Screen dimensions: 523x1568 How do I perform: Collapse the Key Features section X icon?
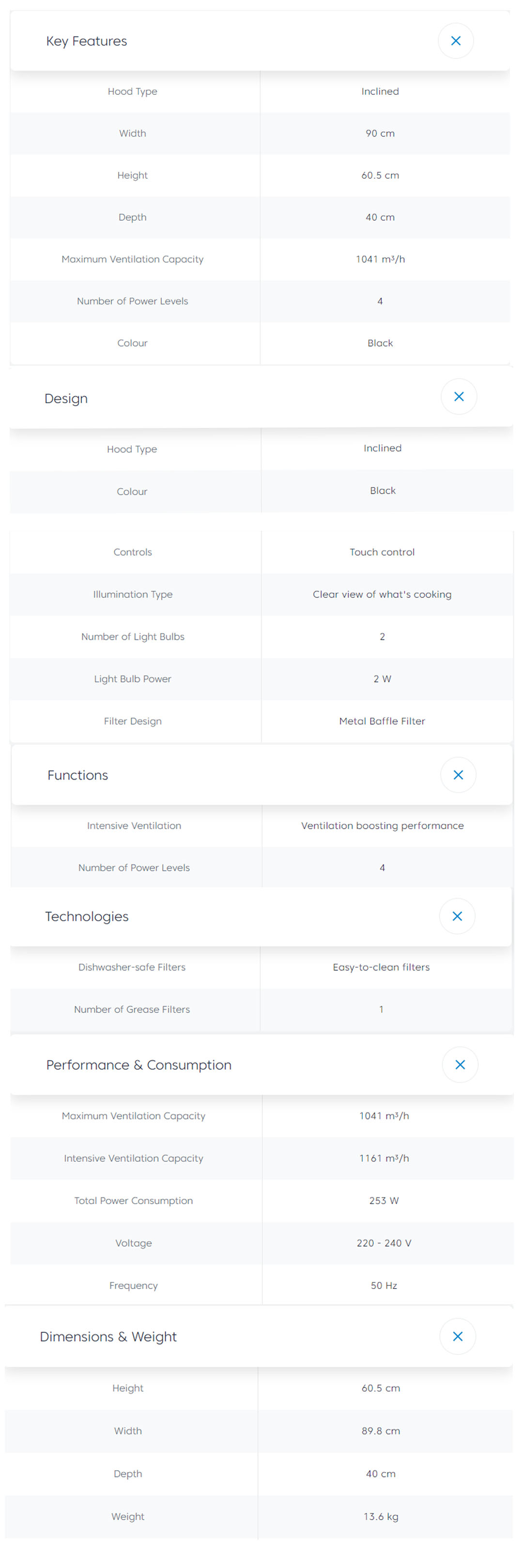[x=455, y=41]
